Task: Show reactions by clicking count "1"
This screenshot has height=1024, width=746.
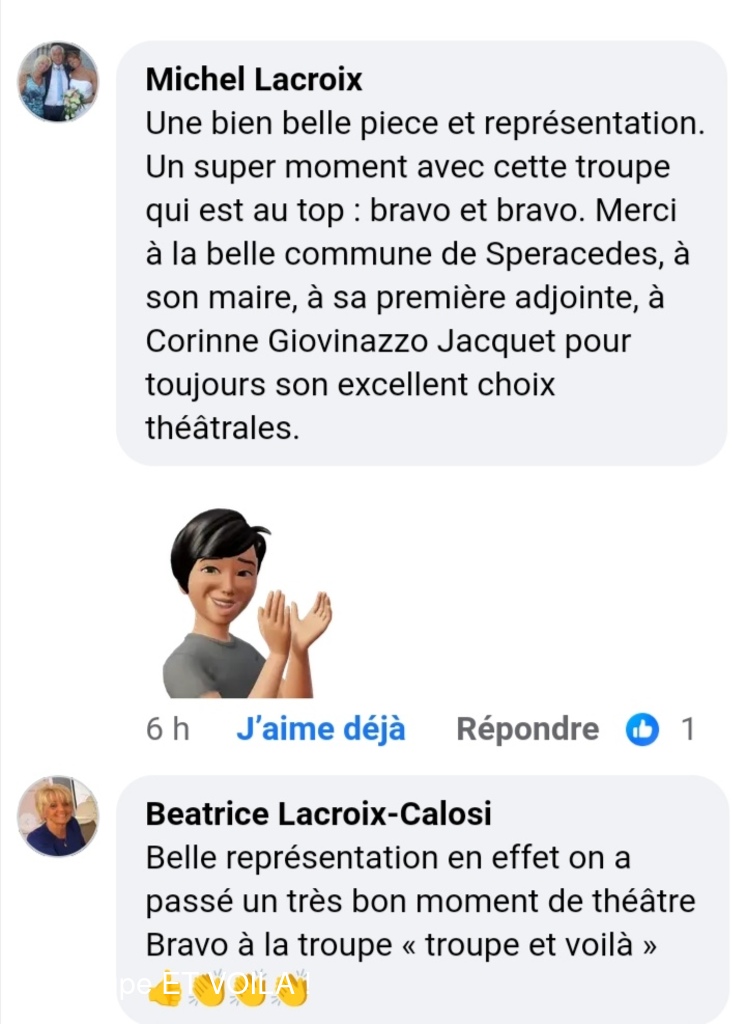Action: coord(687,730)
